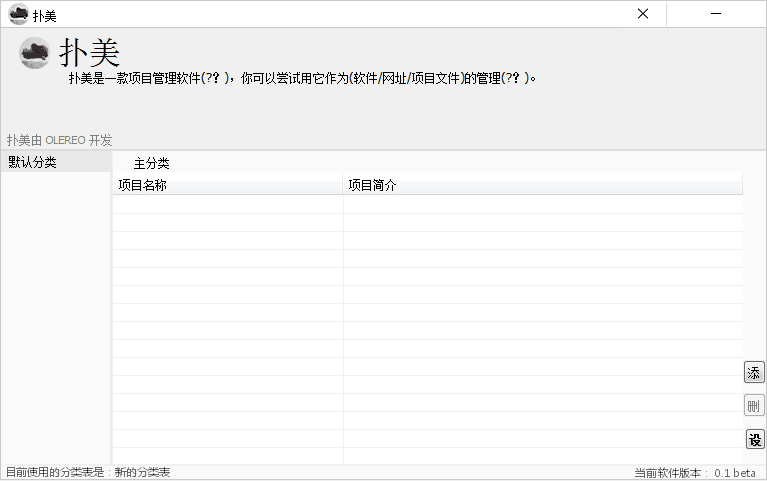
Task: Click the 添 (add) button
Action: pos(754,373)
